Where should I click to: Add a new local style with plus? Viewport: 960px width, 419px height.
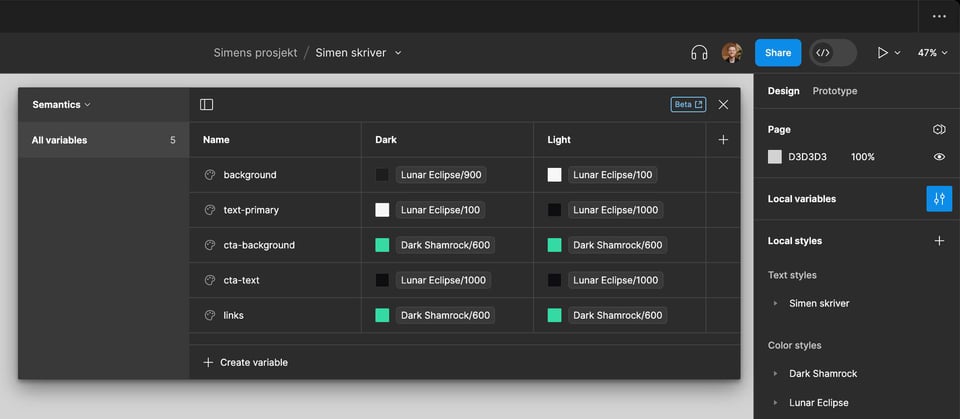938,241
